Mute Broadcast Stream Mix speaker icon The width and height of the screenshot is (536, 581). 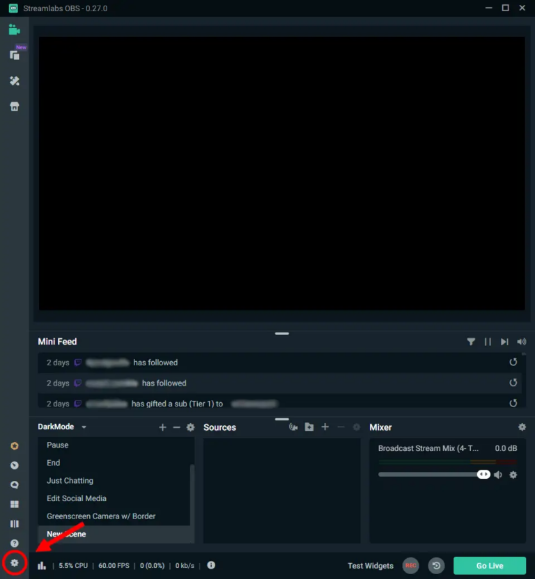pyautogui.click(x=499, y=475)
